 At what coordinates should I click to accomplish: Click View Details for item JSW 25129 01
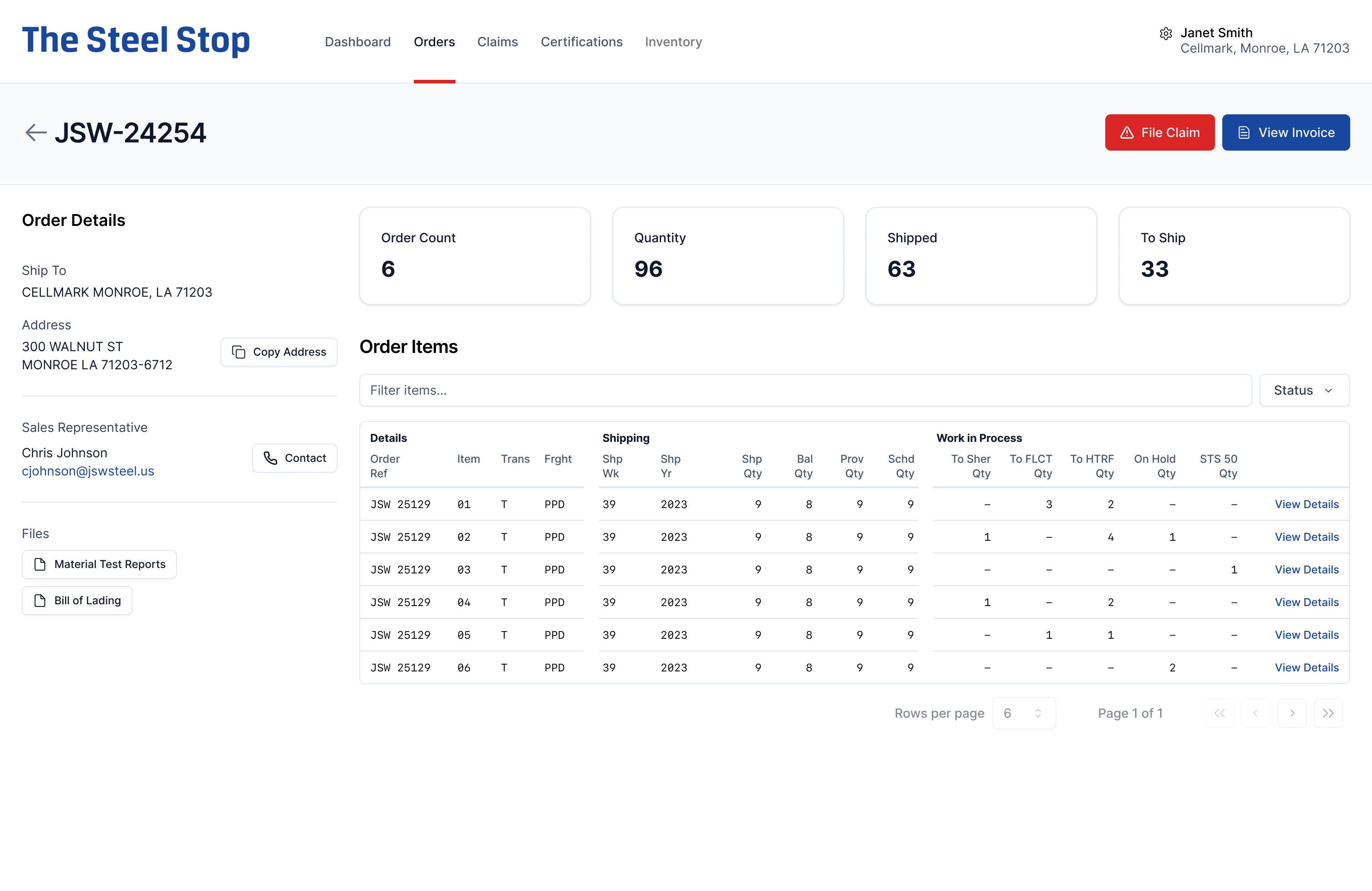(1306, 504)
